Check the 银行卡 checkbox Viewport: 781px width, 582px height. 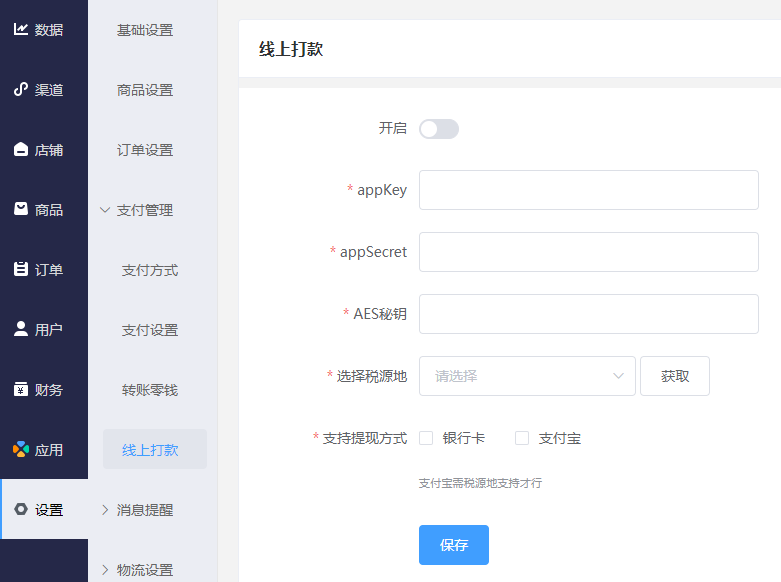(426, 438)
